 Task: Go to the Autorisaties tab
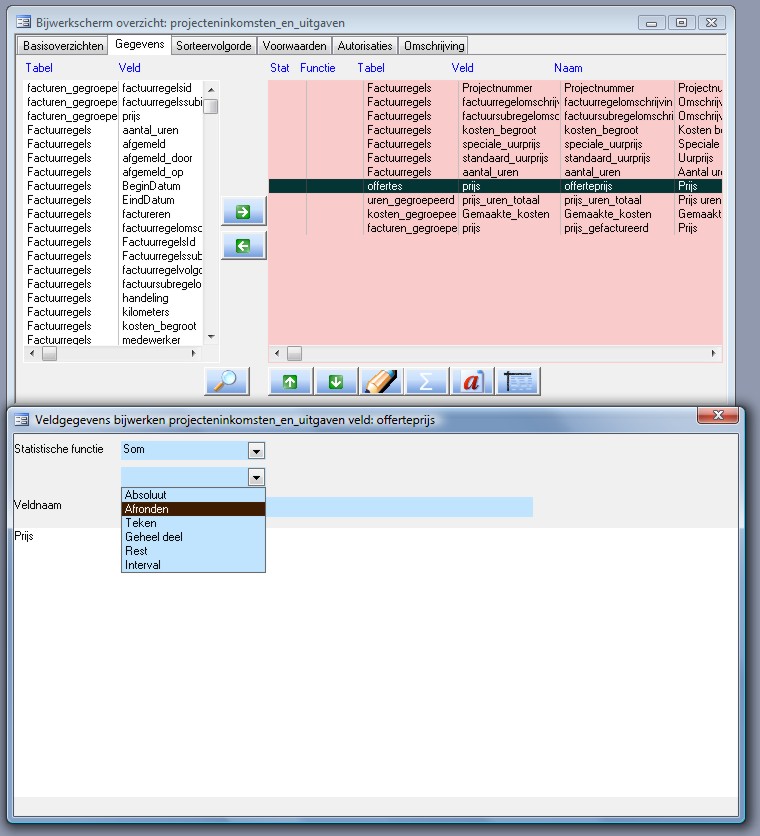click(x=365, y=46)
